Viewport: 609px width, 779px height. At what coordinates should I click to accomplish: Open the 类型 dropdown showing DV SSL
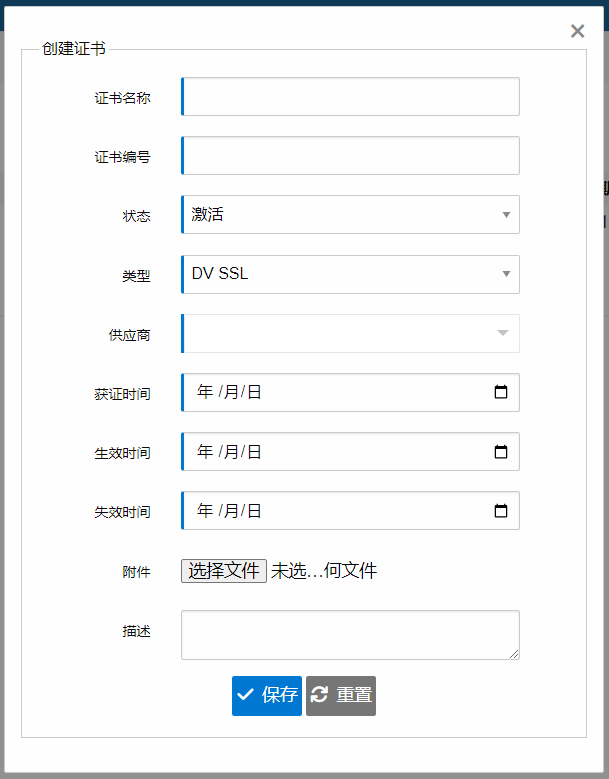coord(350,274)
